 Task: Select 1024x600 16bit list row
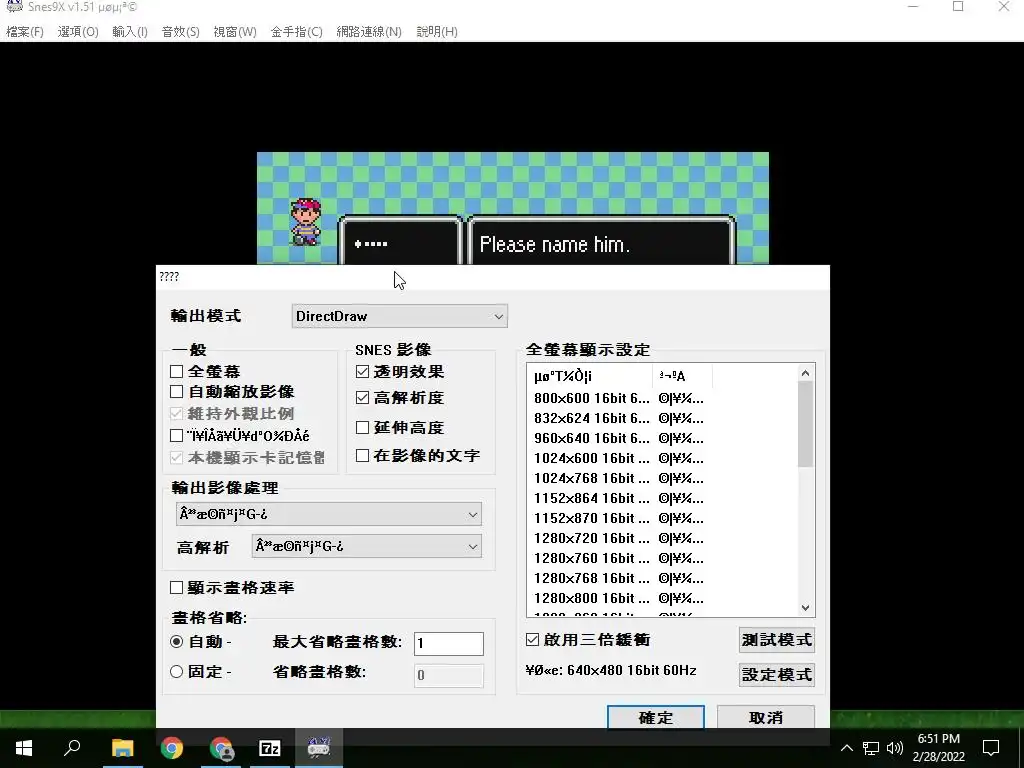[619, 458]
